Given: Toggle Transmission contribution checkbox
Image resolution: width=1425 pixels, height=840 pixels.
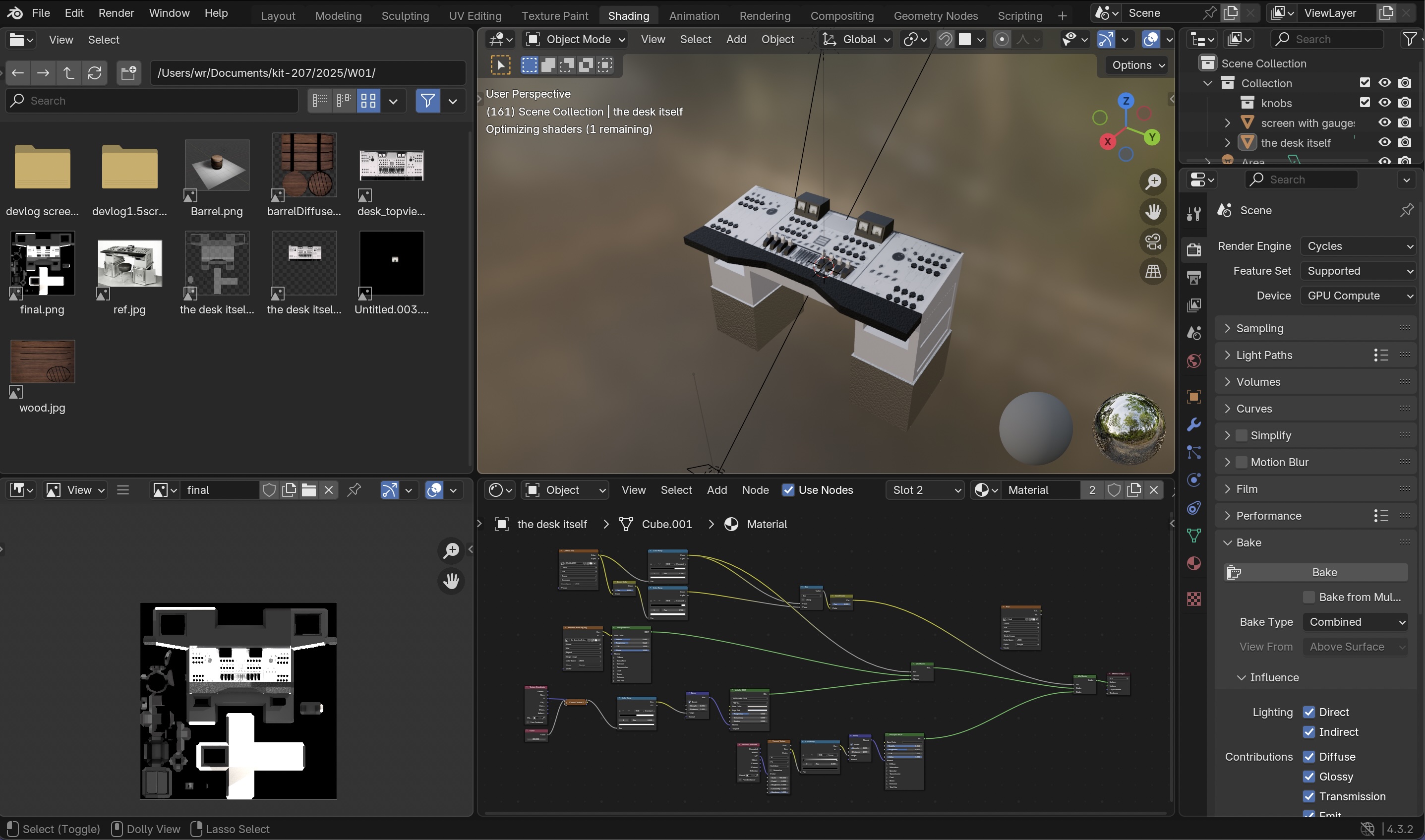Looking at the screenshot, I should 1308,796.
